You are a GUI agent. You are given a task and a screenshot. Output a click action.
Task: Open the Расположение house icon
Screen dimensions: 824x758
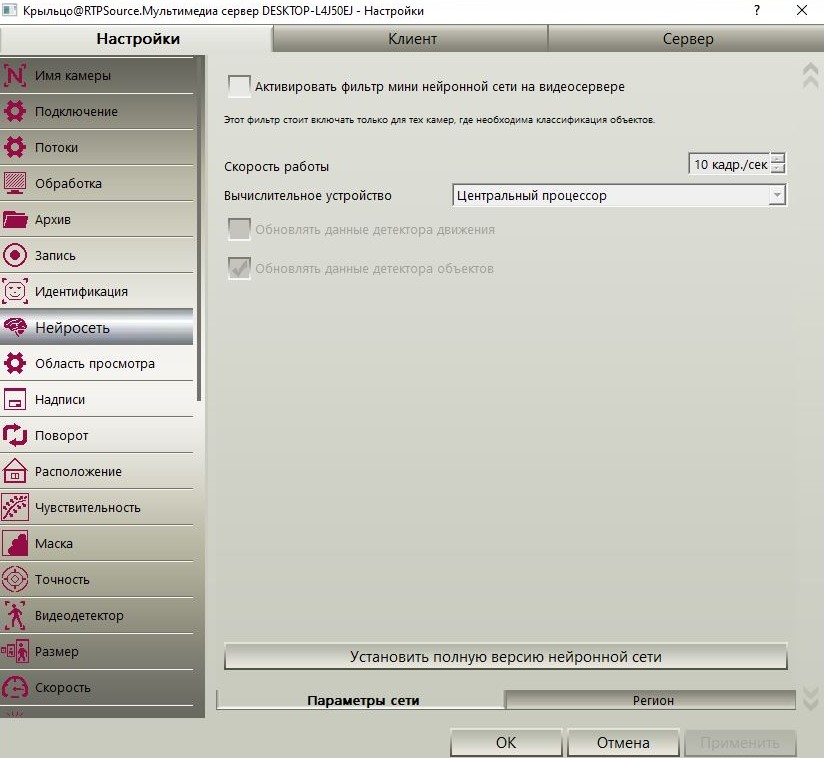(15, 471)
